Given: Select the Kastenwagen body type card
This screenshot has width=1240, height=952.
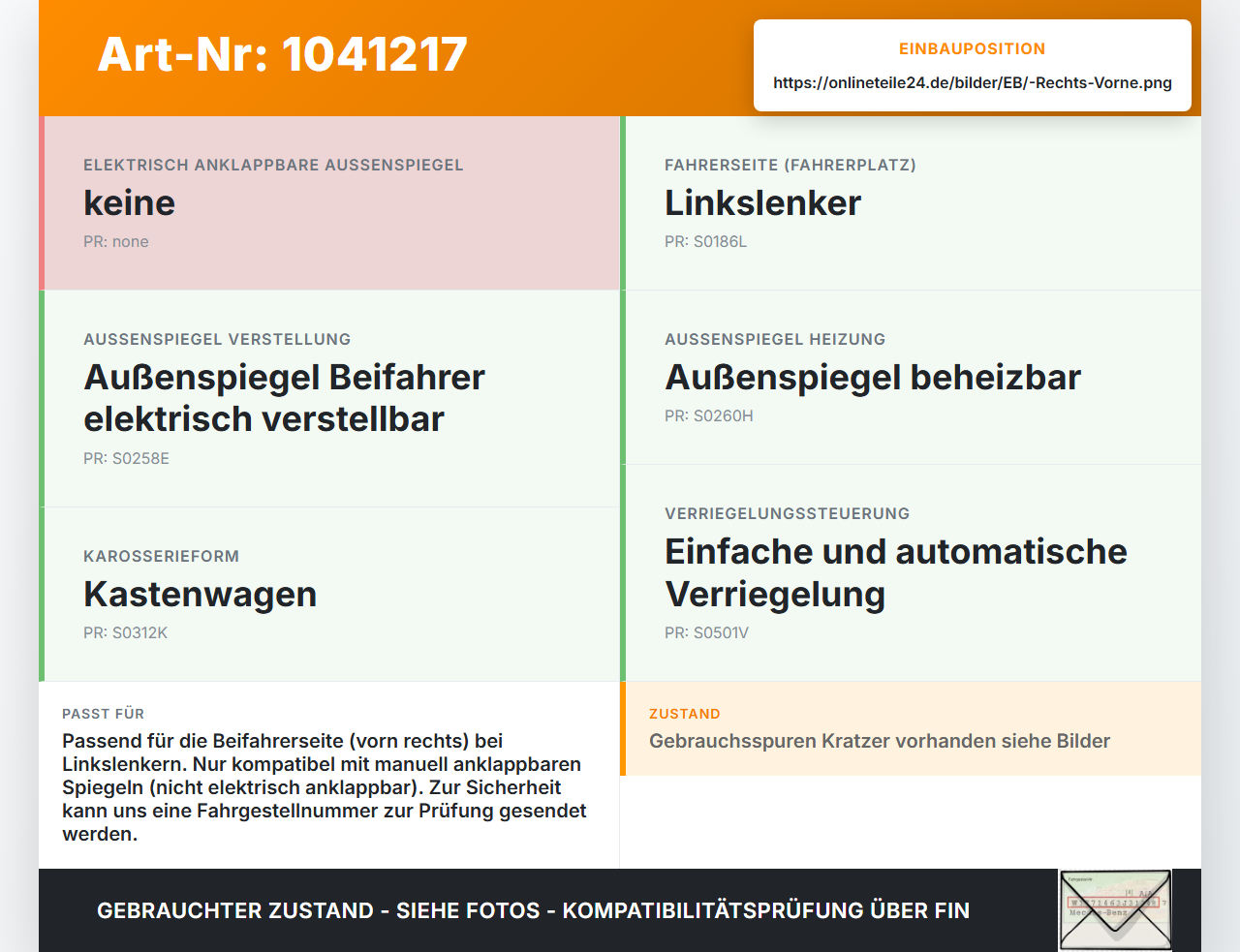Looking at the screenshot, I should [329, 595].
